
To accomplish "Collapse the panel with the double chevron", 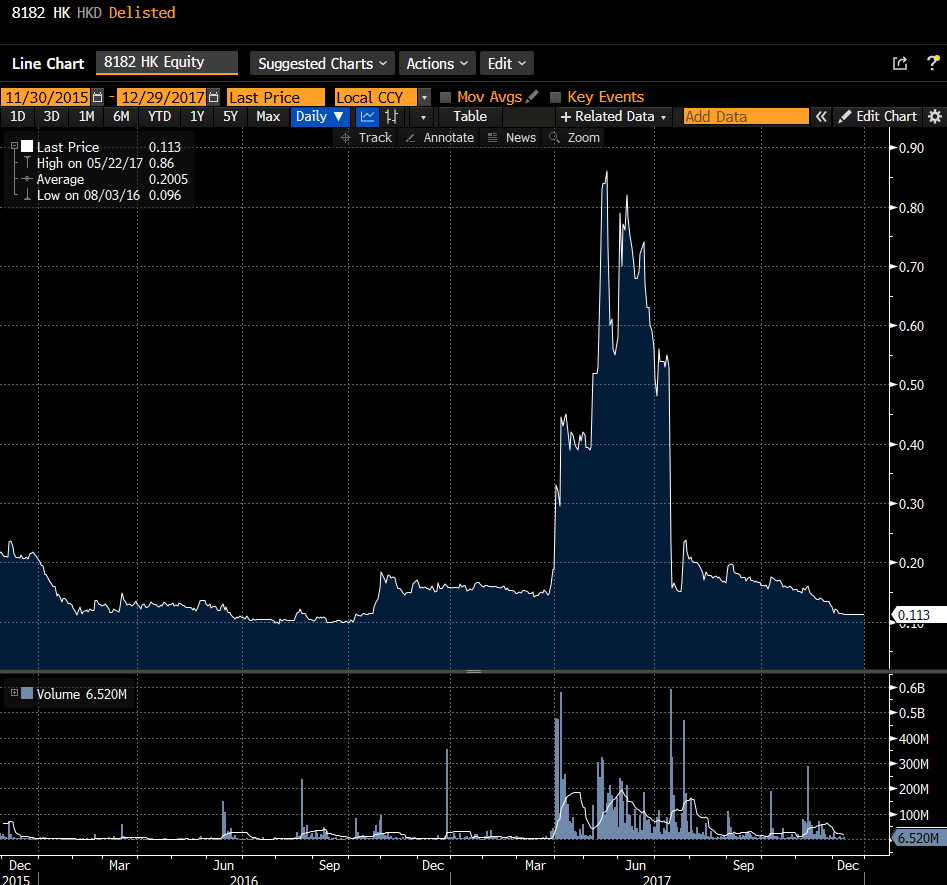I will click(821, 117).
